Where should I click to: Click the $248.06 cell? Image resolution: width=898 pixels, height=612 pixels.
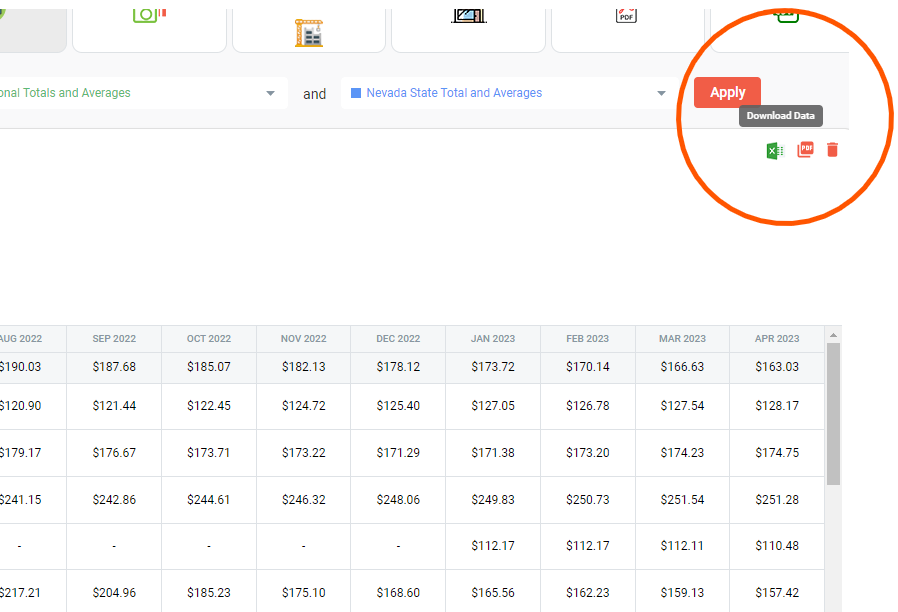point(398,500)
